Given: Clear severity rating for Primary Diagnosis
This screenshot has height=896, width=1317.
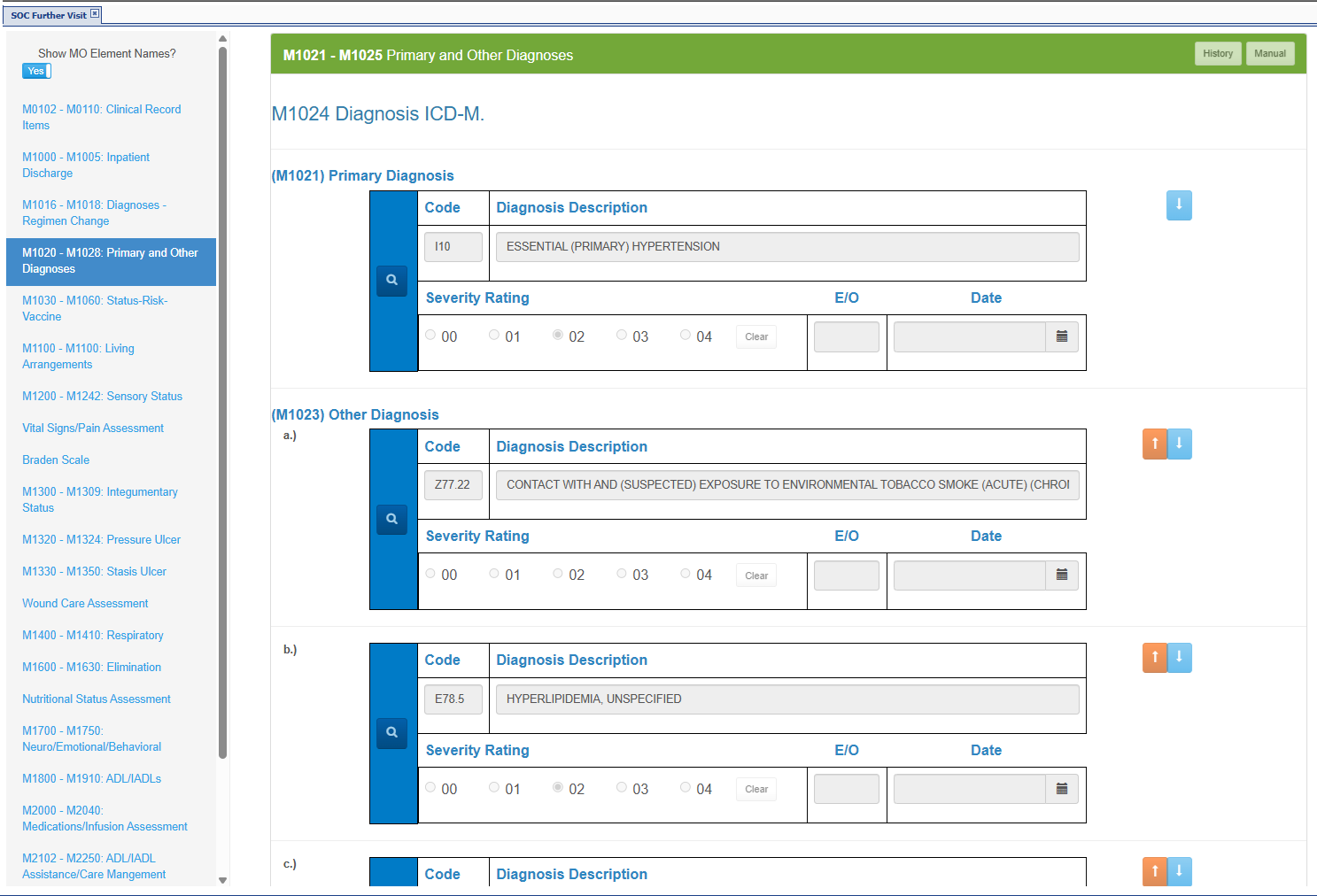Looking at the screenshot, I should (x=756, y=337).
